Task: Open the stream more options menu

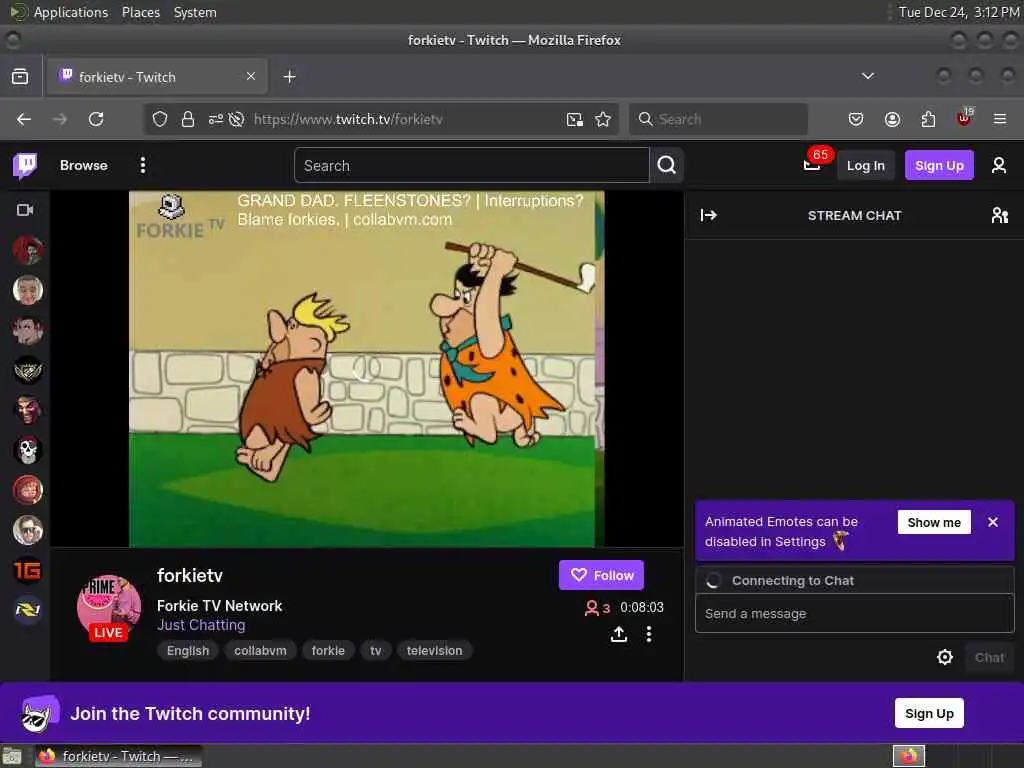Action: [648, 634]
